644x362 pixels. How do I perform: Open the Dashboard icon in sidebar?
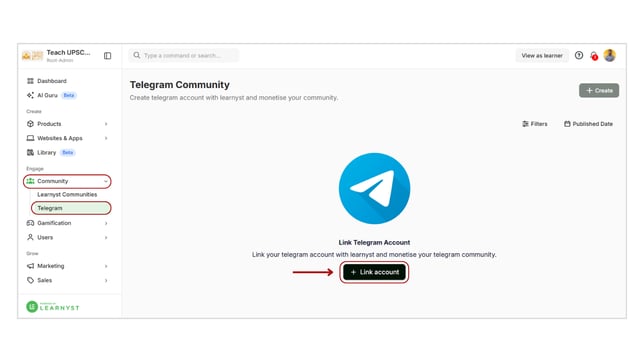click(x=30, y=81)
